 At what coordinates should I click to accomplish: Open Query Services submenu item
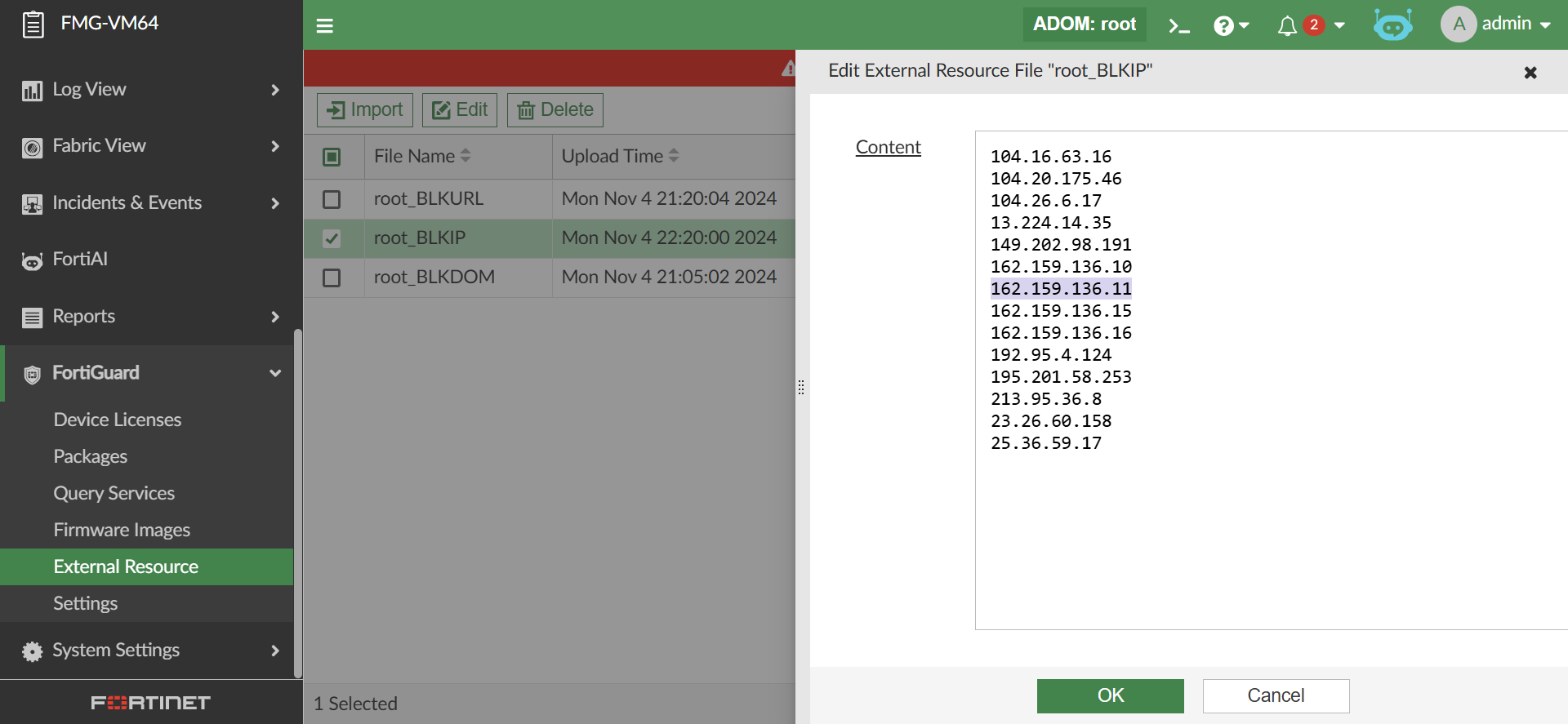pos(114,493)
